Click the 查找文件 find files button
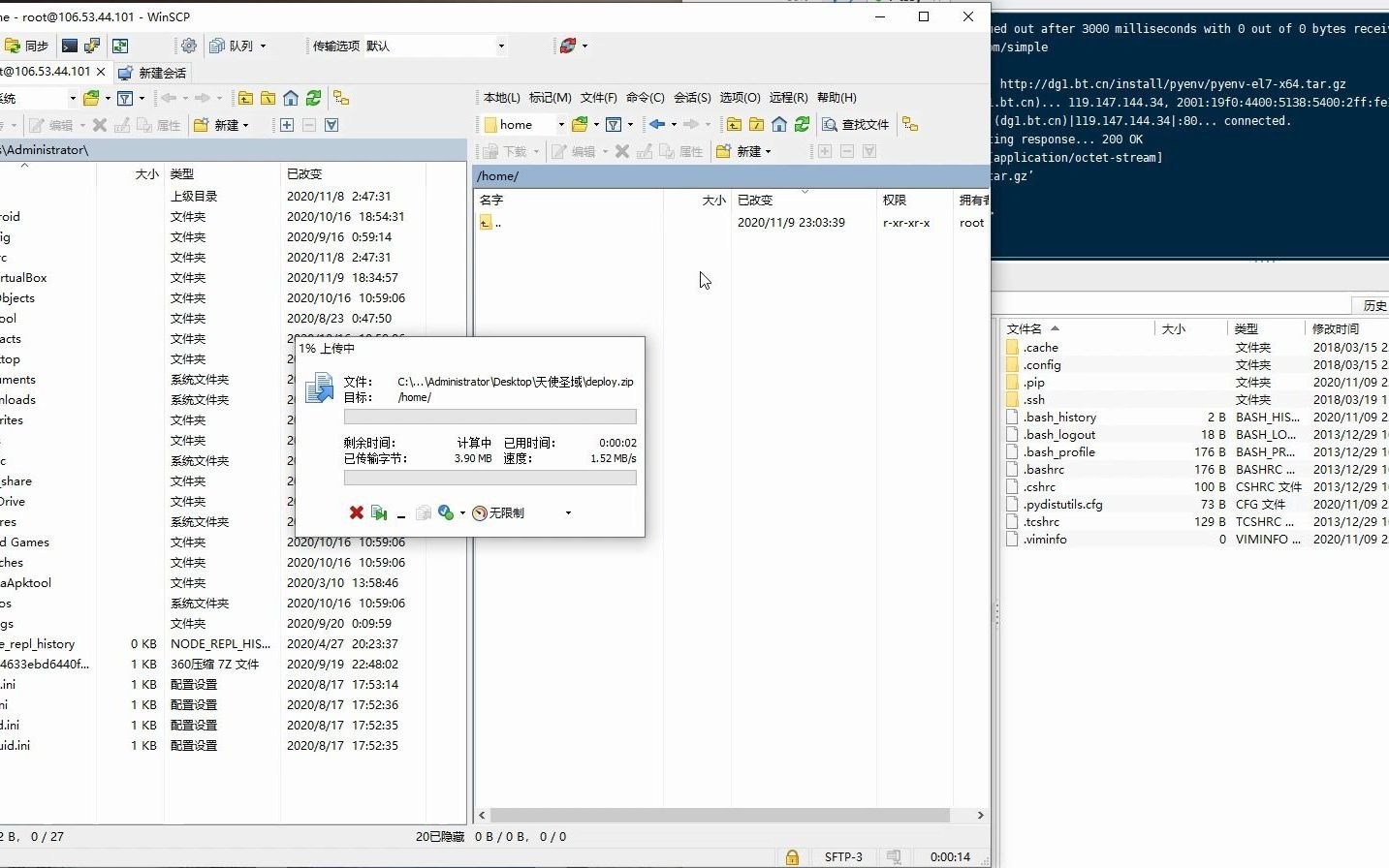The height and width of the screenshot is (868, 1389). click(855, 124)
